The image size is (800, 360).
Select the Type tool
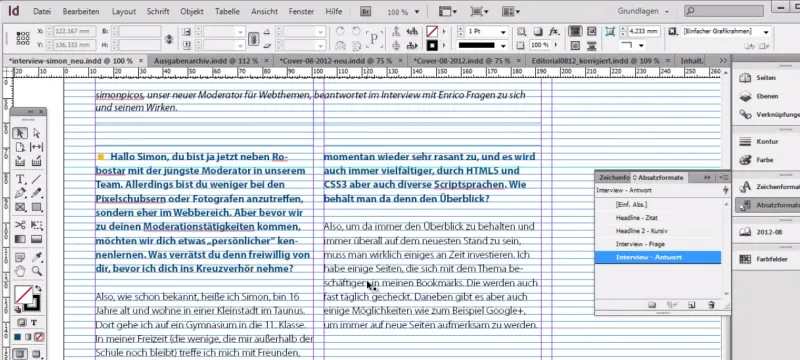coord(20,179)
